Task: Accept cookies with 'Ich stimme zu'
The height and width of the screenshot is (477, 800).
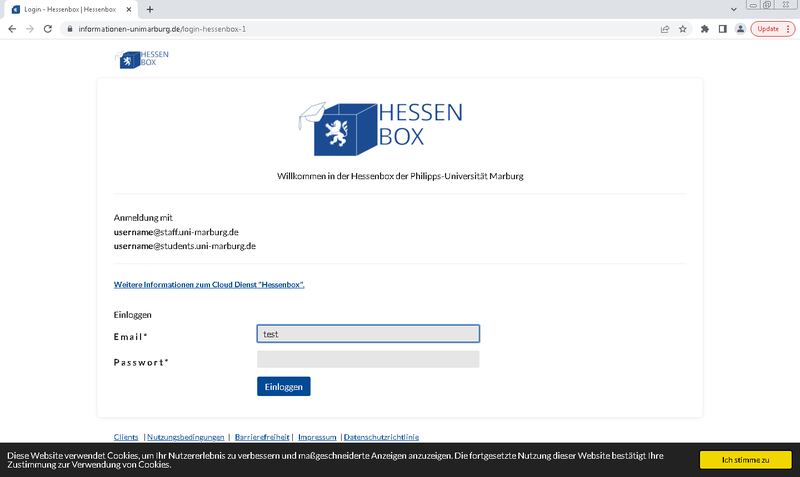Action: pos(745,460)
